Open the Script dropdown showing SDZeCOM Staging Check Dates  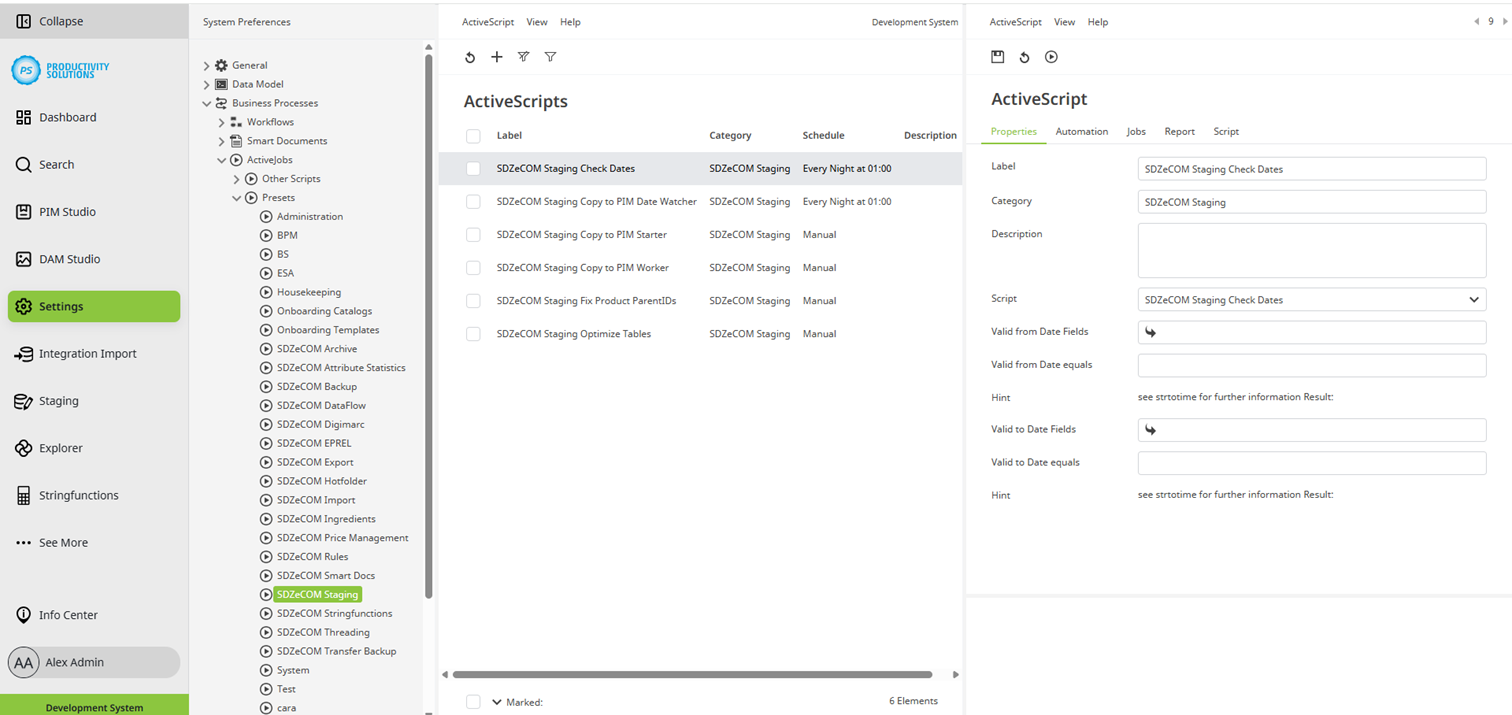pos(1311,299)
